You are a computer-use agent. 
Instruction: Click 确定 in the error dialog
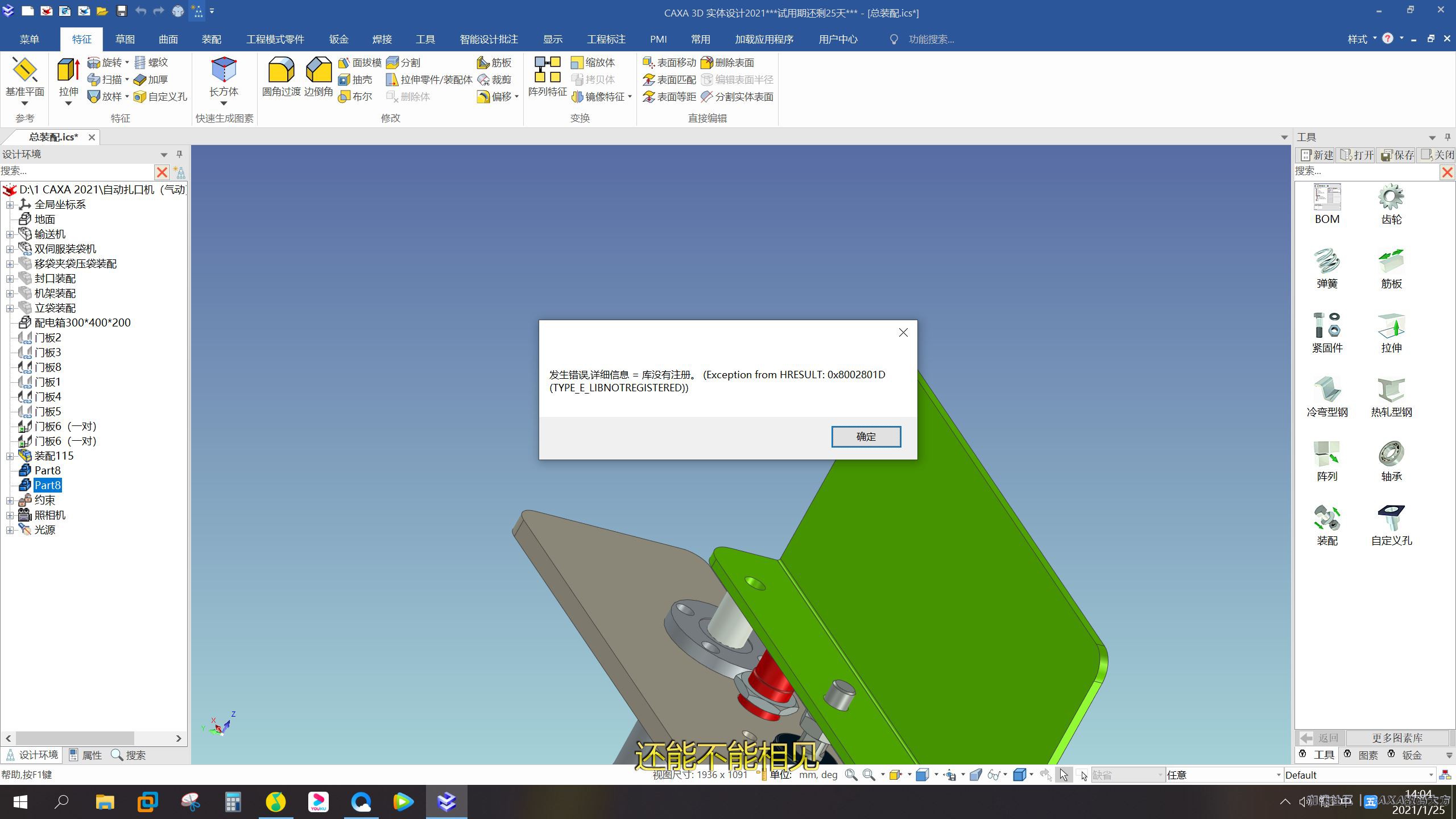(x=866, y=436)
